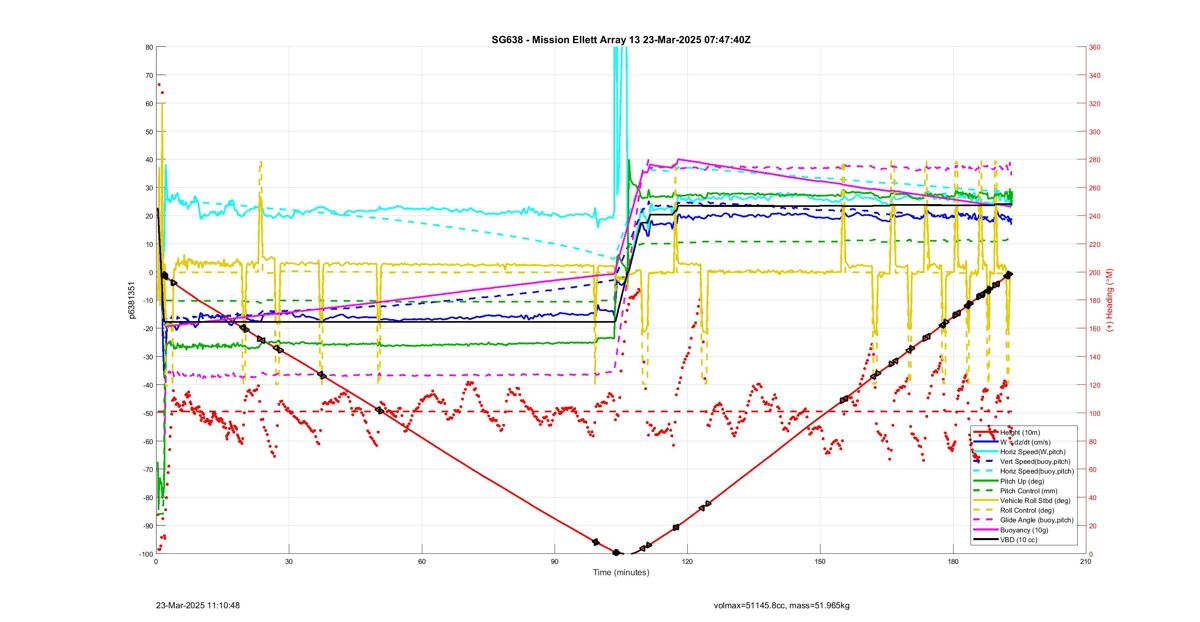Click the 70 tick on the left axis
Screen dimensions: 1200x622
[149, 75]
